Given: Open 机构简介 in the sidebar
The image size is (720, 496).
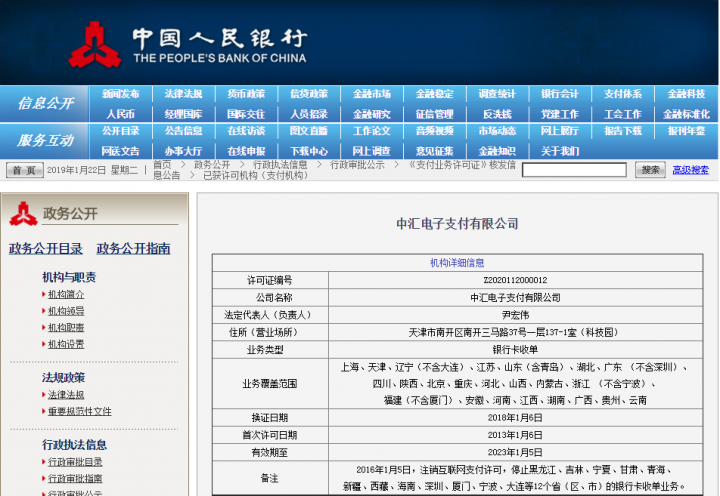Looking at the screenshot, I should pyautogui.click(x=66, y=294).
